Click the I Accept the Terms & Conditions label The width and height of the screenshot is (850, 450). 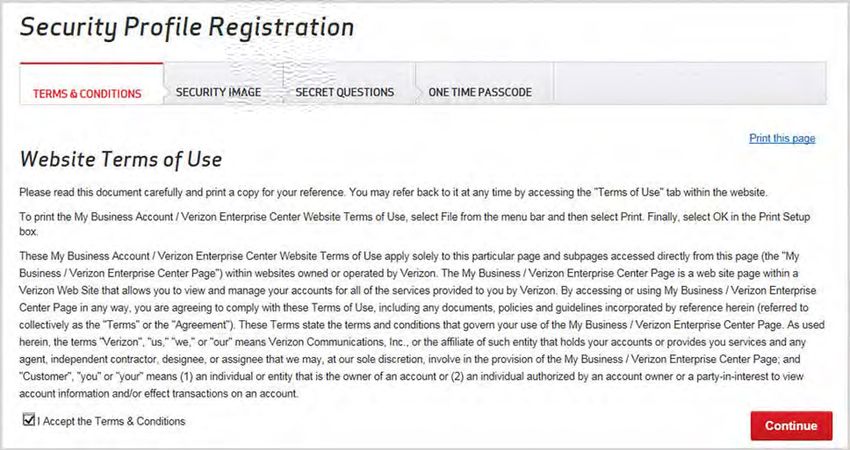(112, 421)
